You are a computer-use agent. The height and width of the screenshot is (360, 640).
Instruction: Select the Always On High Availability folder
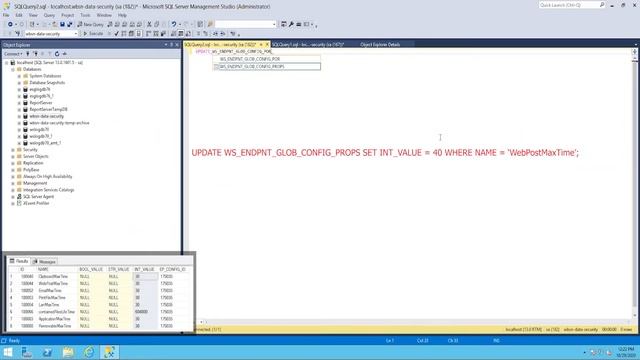[x=47, y=176]
